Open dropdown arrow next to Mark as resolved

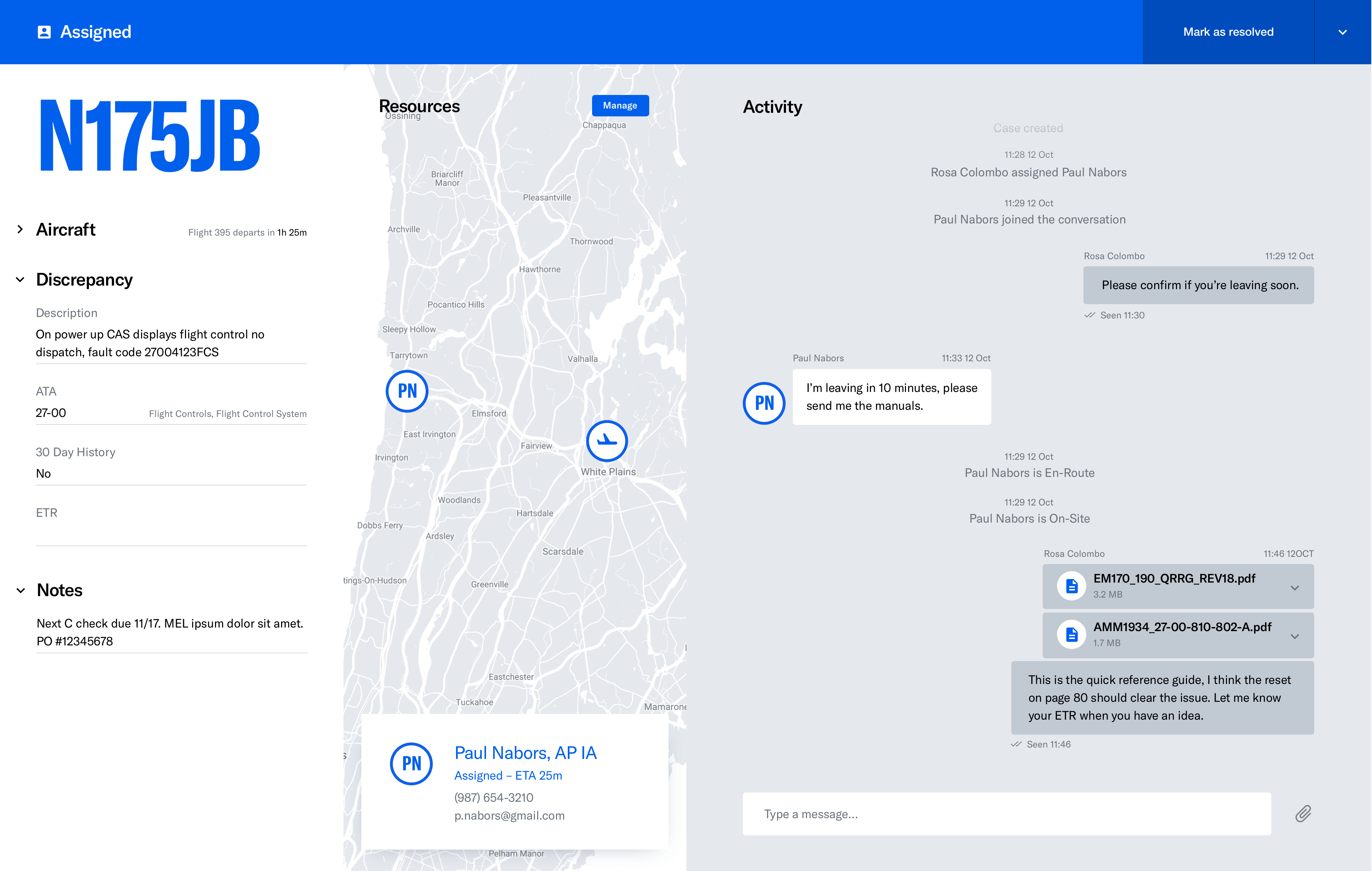coord(1342,32)
